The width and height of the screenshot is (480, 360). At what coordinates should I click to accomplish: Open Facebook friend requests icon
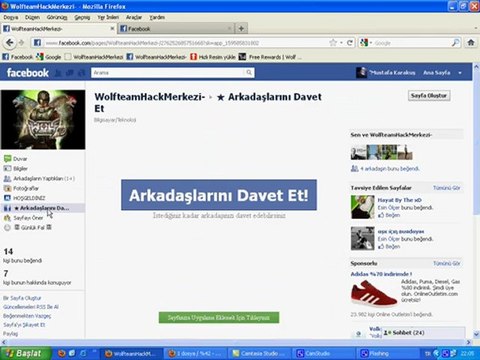tap(58, 73)
